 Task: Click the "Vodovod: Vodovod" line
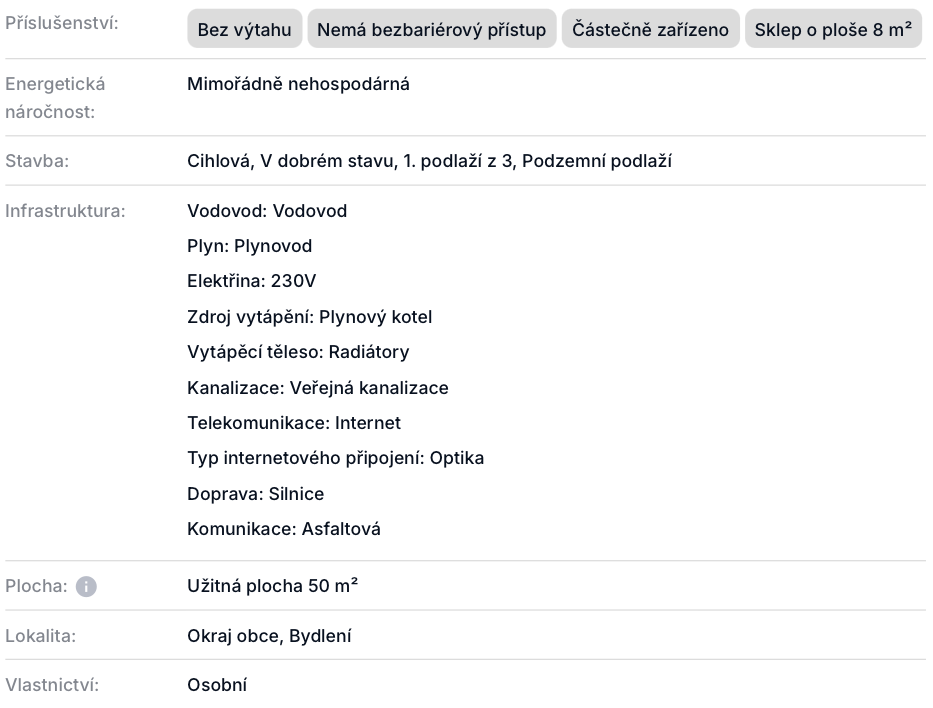point(267,211)
